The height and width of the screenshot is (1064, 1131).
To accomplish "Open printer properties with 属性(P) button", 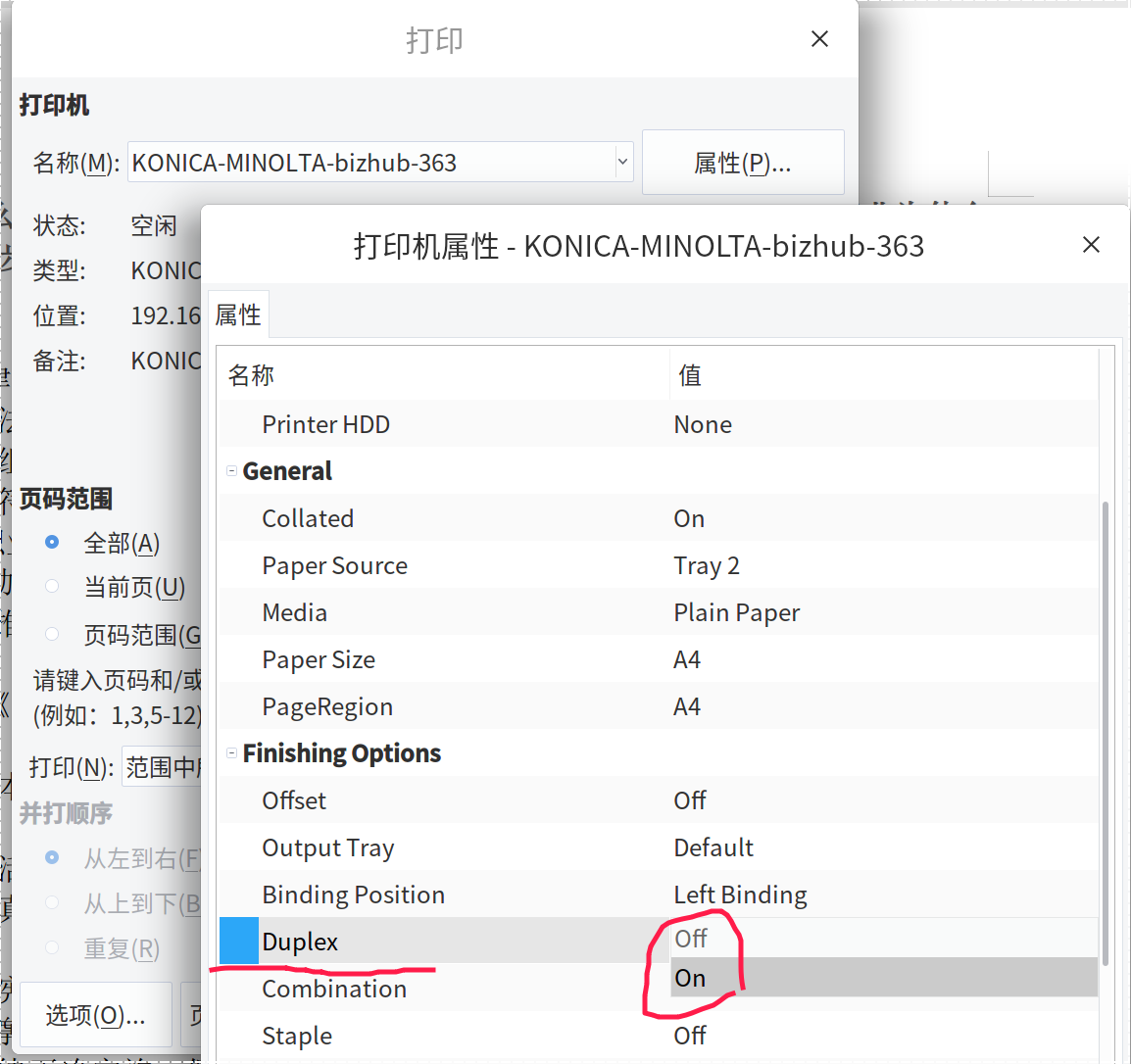I will [743, 163].
